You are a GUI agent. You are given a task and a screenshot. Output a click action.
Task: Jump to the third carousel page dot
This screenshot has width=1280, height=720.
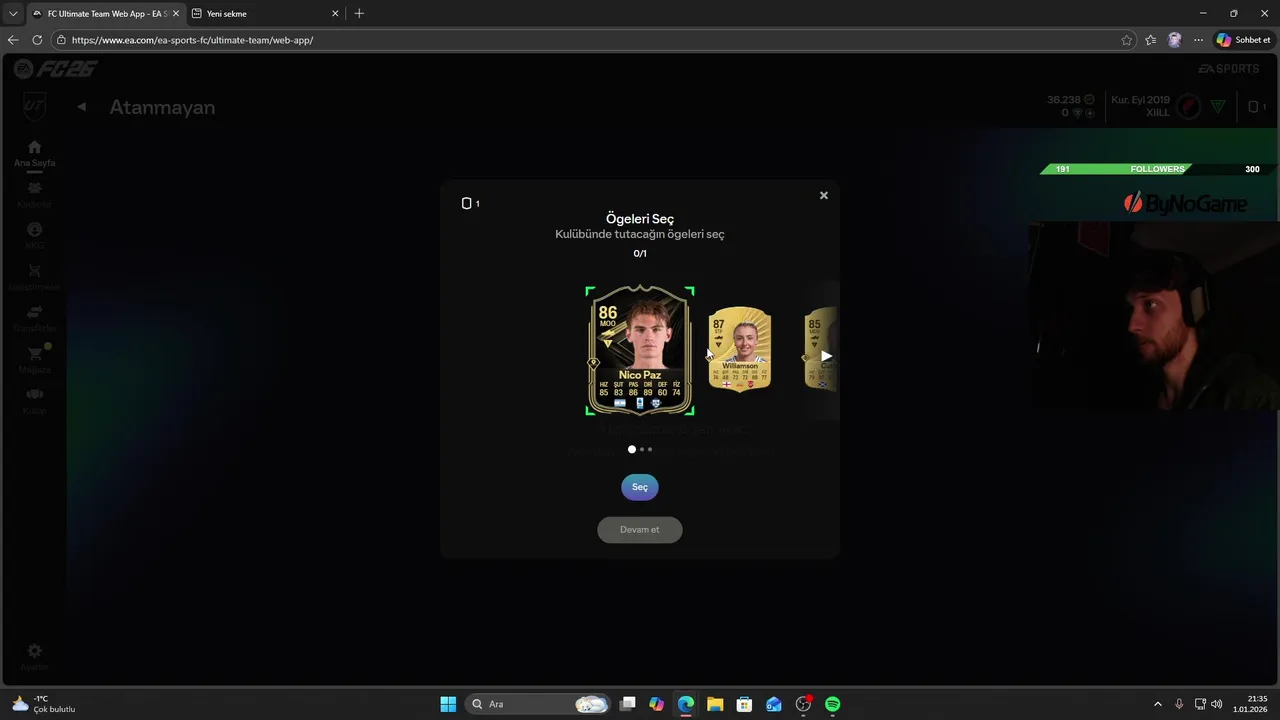[x=650, y=449]
